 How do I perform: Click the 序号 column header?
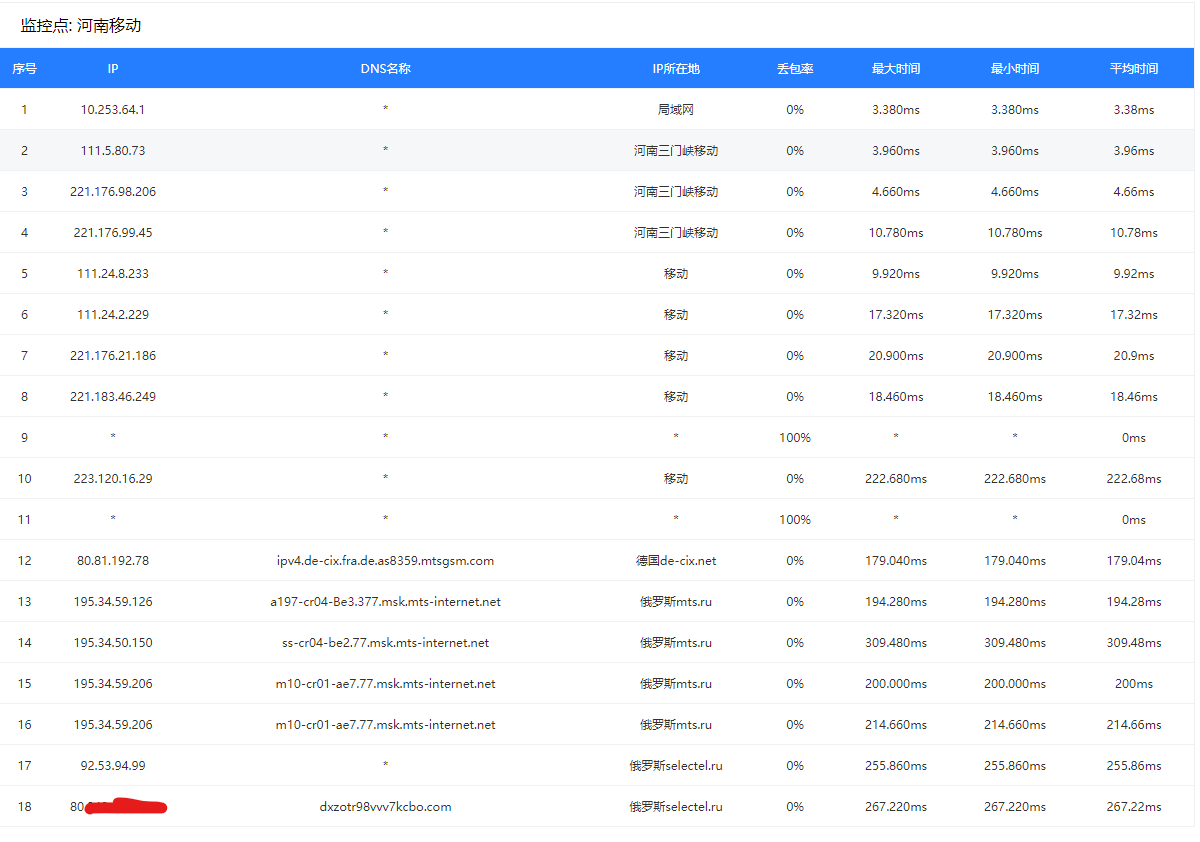point(25,69)
